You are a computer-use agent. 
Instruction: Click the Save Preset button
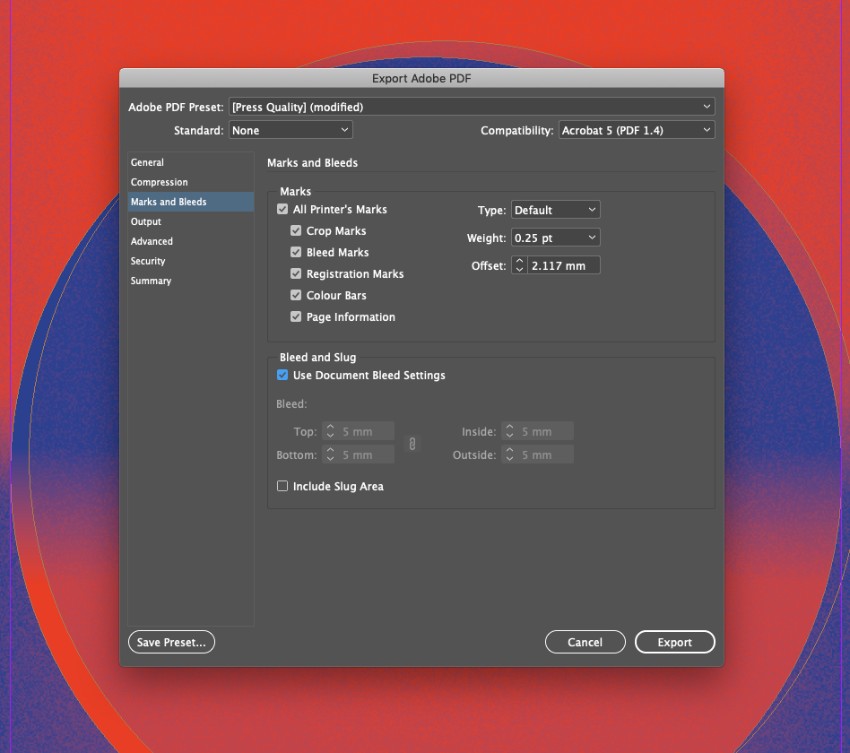(171, 642)
